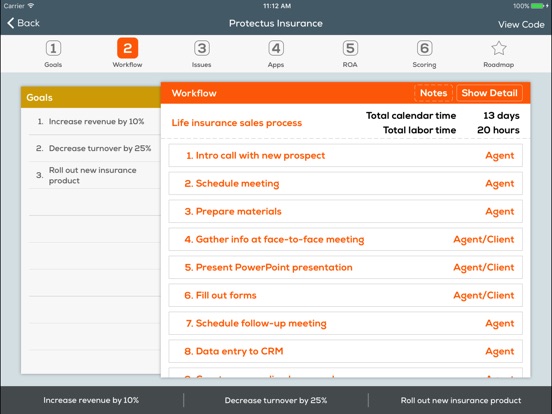The image size is (552, 414).
Task: Toggle Show Detail in Workflow header
Action: click(x=489, y=93)
